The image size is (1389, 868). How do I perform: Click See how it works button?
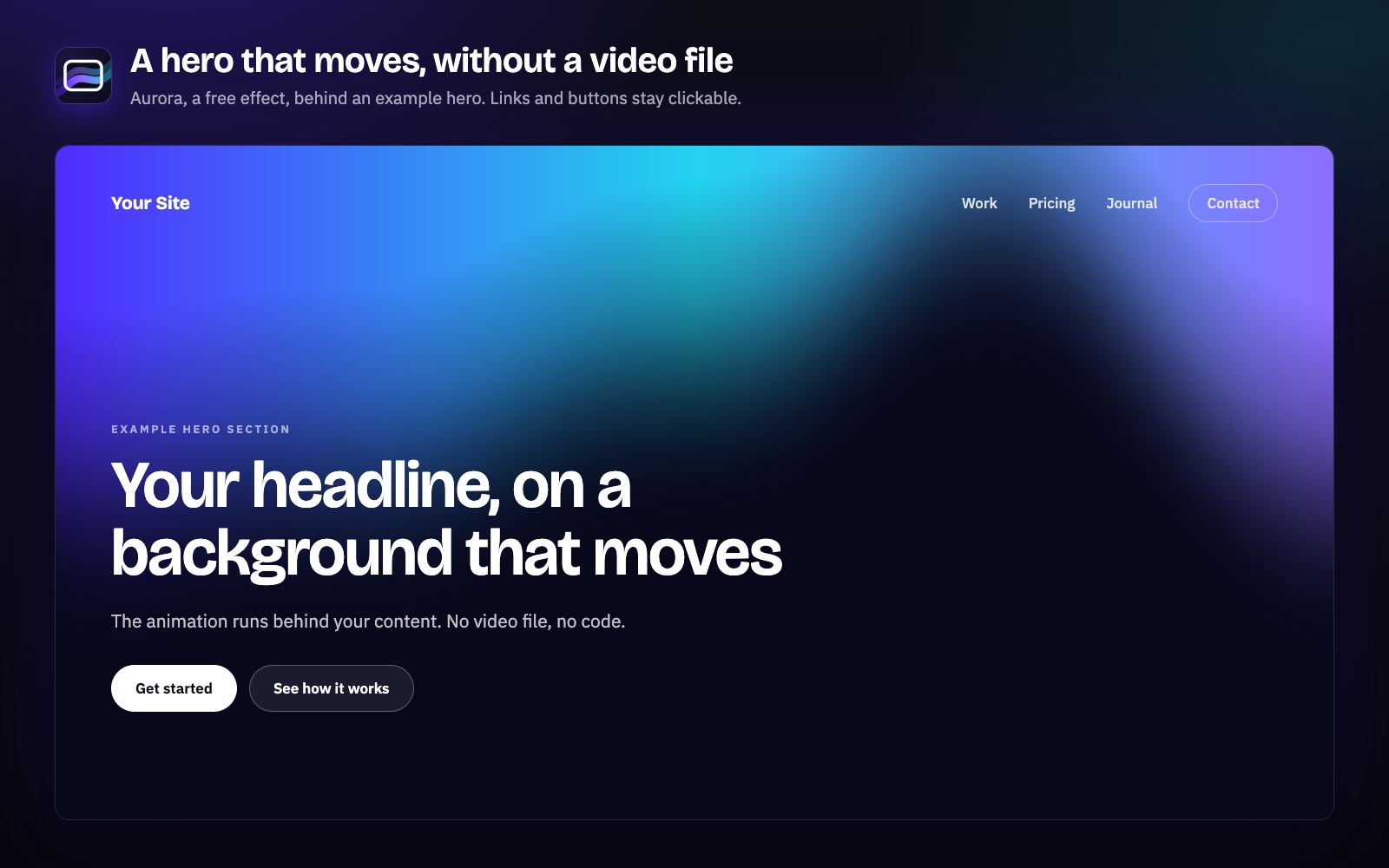[332, 688]
